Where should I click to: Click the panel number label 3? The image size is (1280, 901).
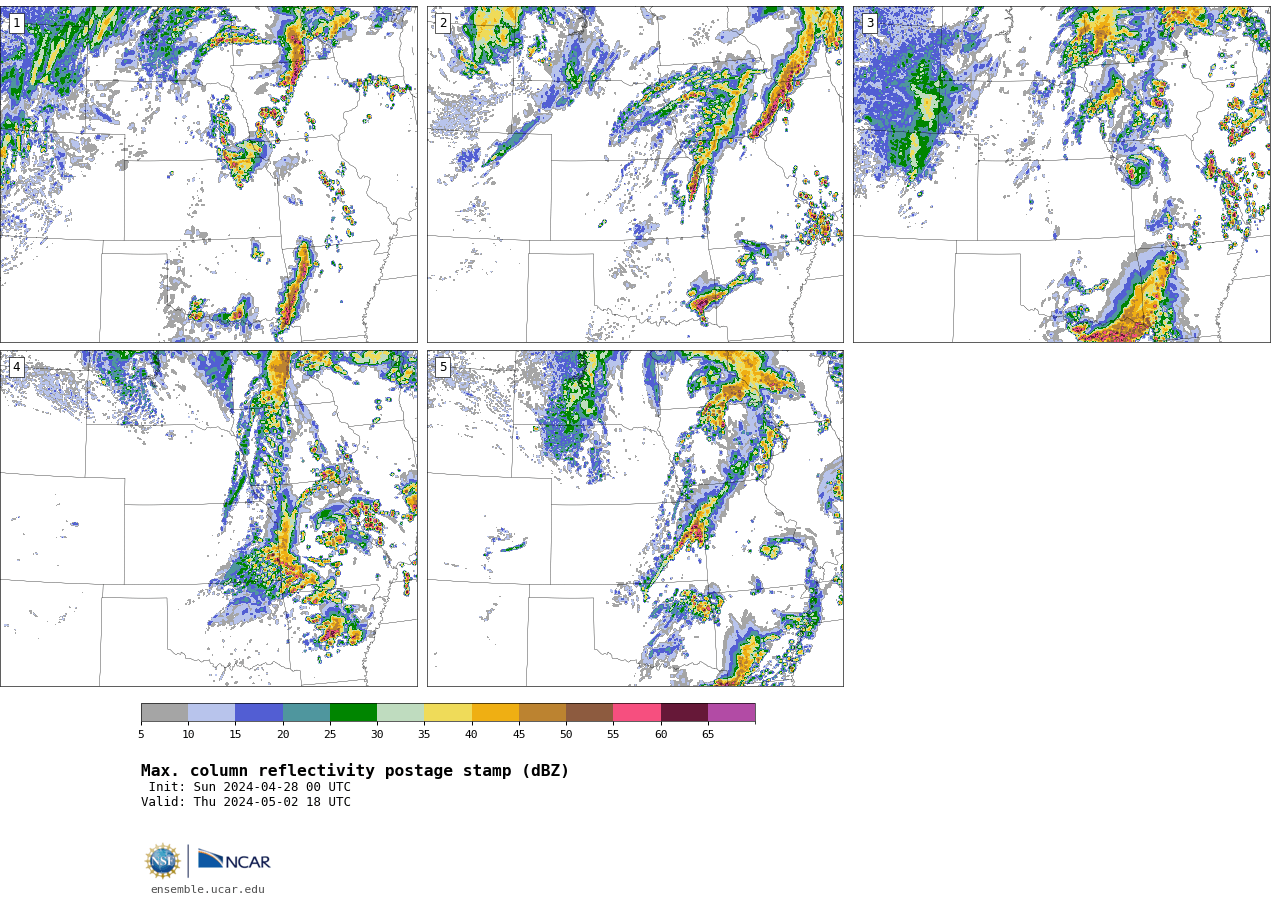tap(870, 23)
